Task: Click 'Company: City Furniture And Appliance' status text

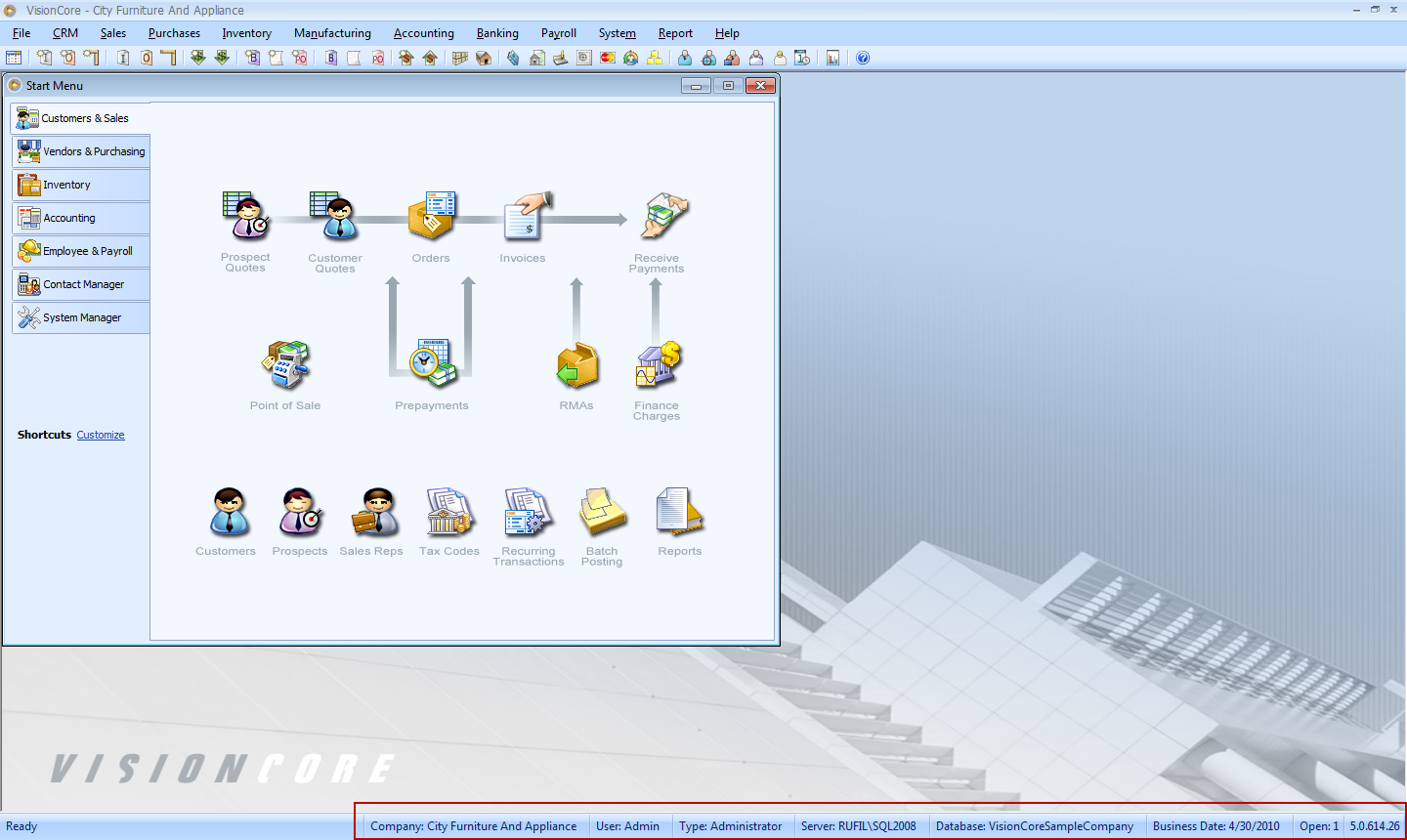Action: pos(474,826)
